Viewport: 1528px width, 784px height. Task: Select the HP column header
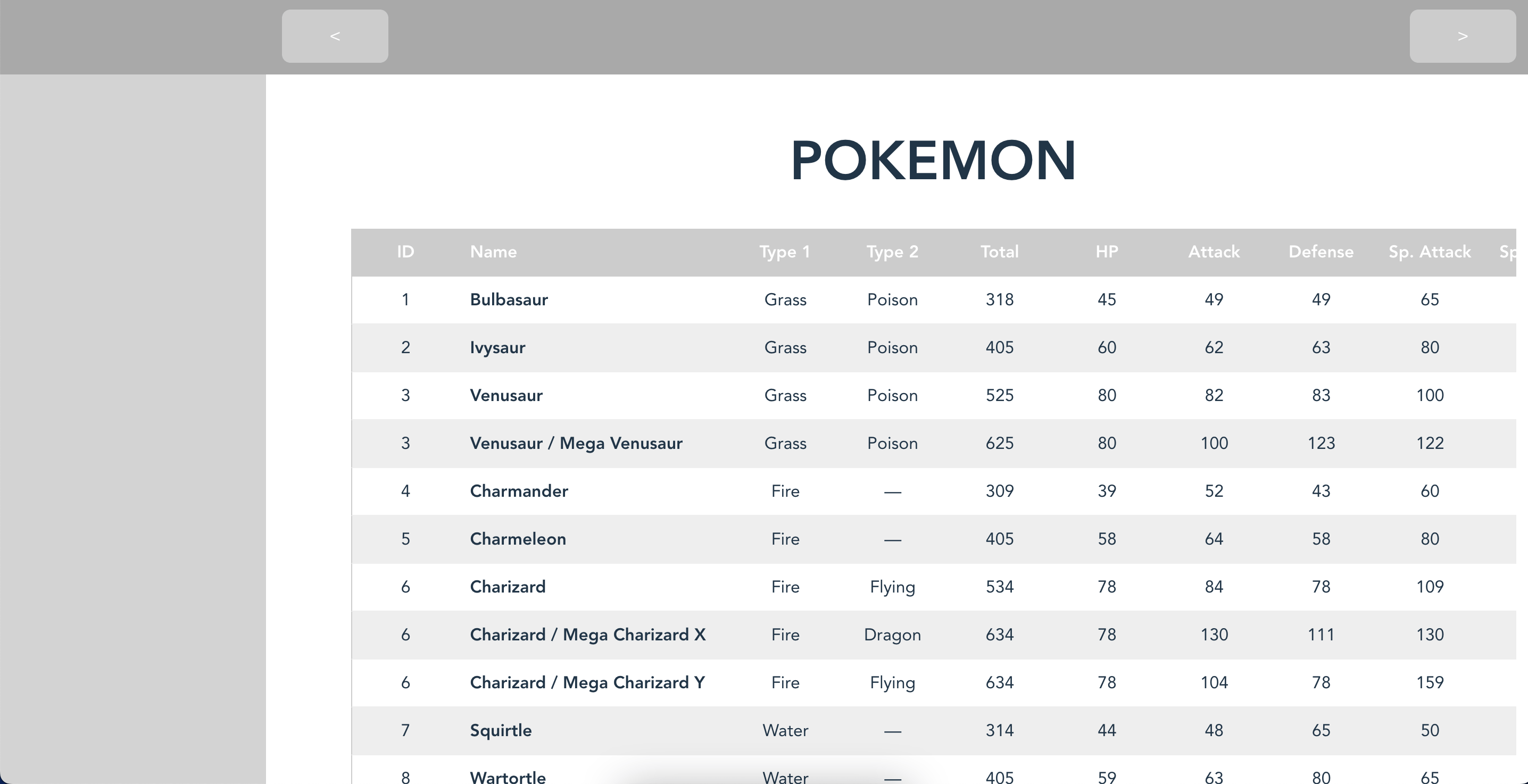(1107, 252)
